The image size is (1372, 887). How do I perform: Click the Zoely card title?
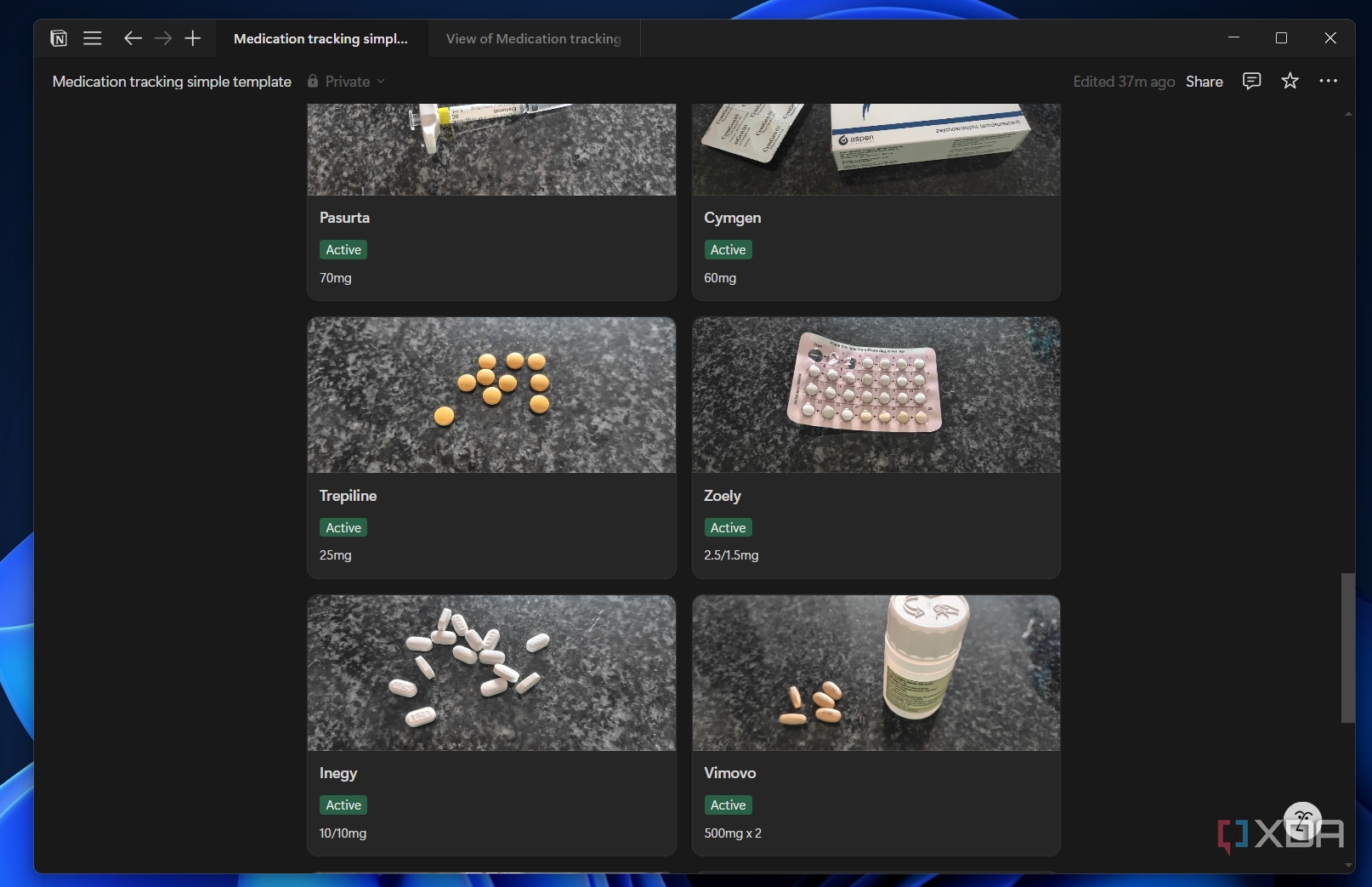pyautogui.click(x=723, y=496)
